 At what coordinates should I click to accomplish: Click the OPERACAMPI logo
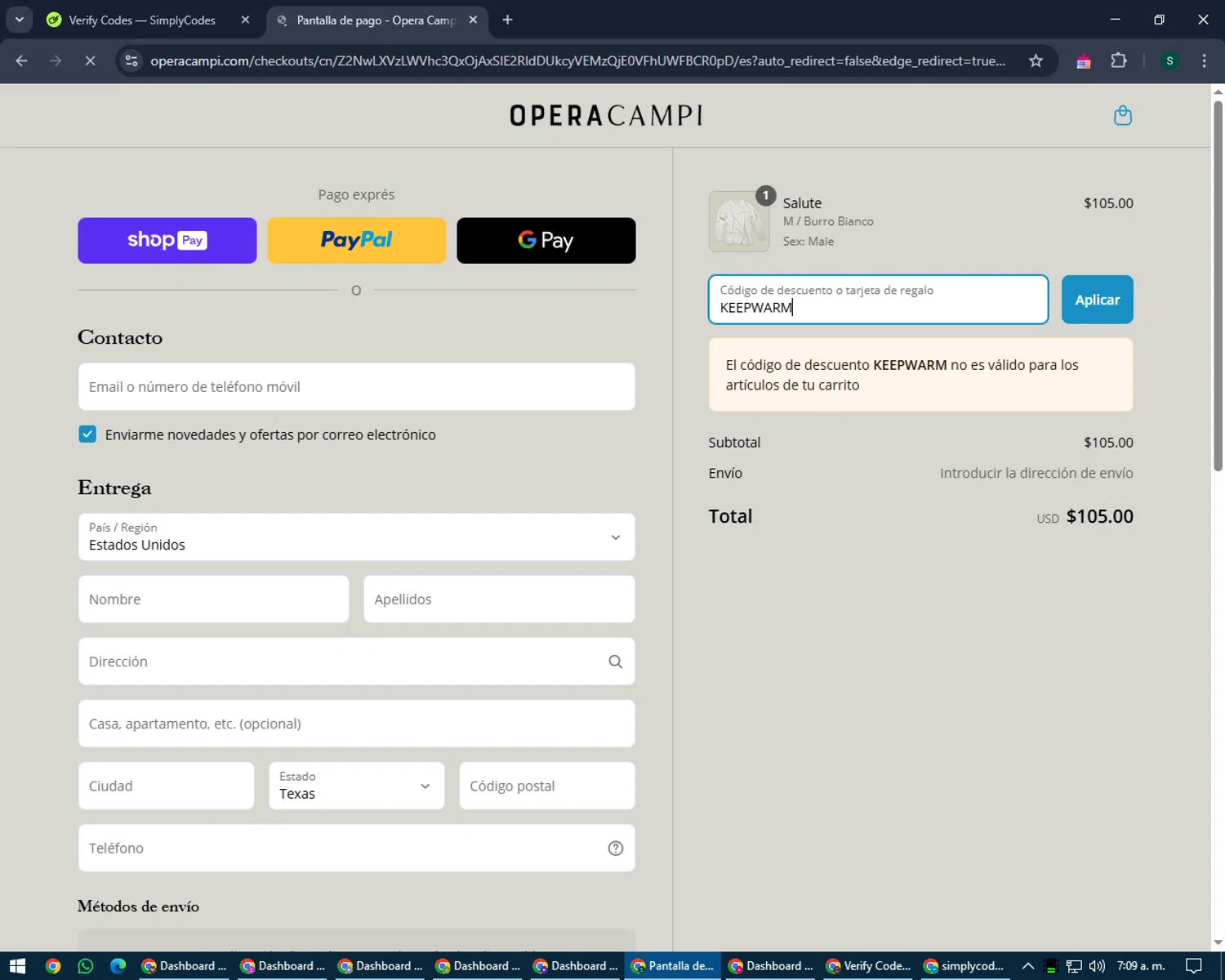point(606,115)
